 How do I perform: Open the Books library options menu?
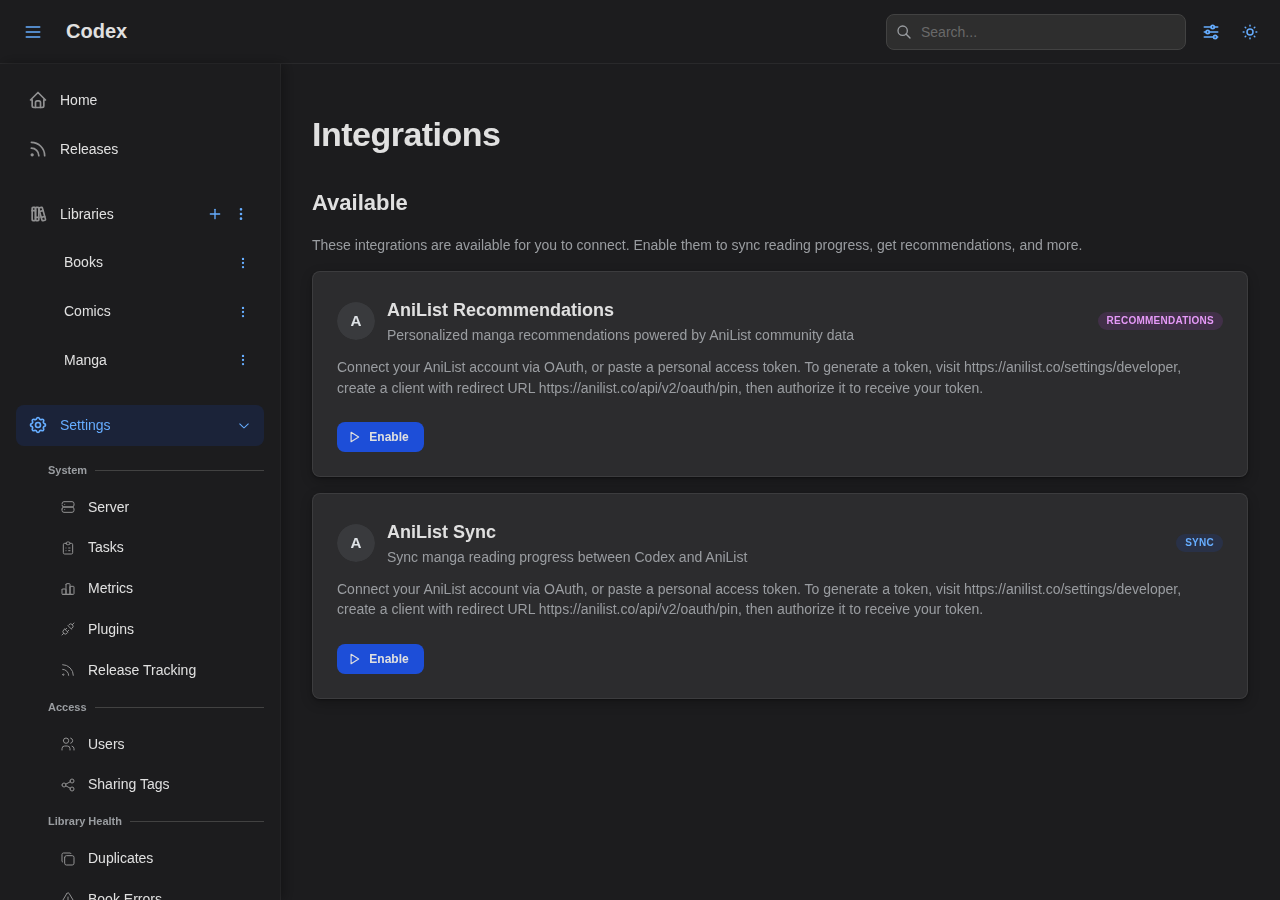pos(242,263)
